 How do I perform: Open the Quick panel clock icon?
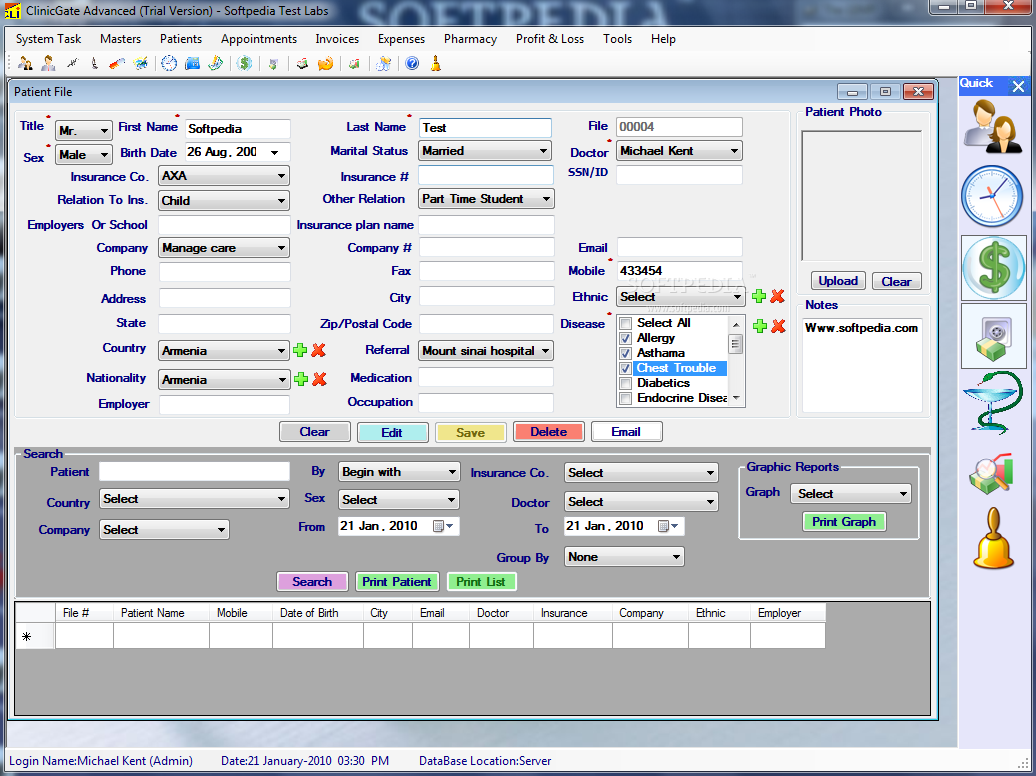[x=992, y=196]
